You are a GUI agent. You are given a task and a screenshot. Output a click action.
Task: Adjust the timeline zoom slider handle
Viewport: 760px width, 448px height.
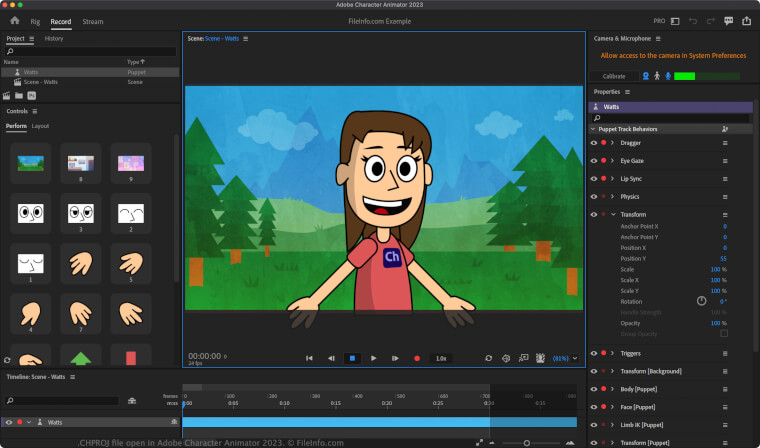coord(527,442)
